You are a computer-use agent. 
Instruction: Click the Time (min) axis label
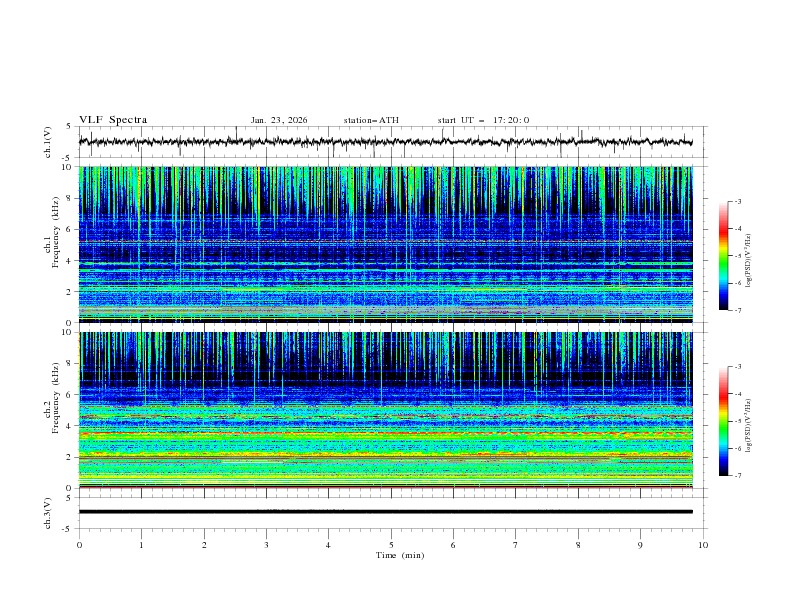391,555
